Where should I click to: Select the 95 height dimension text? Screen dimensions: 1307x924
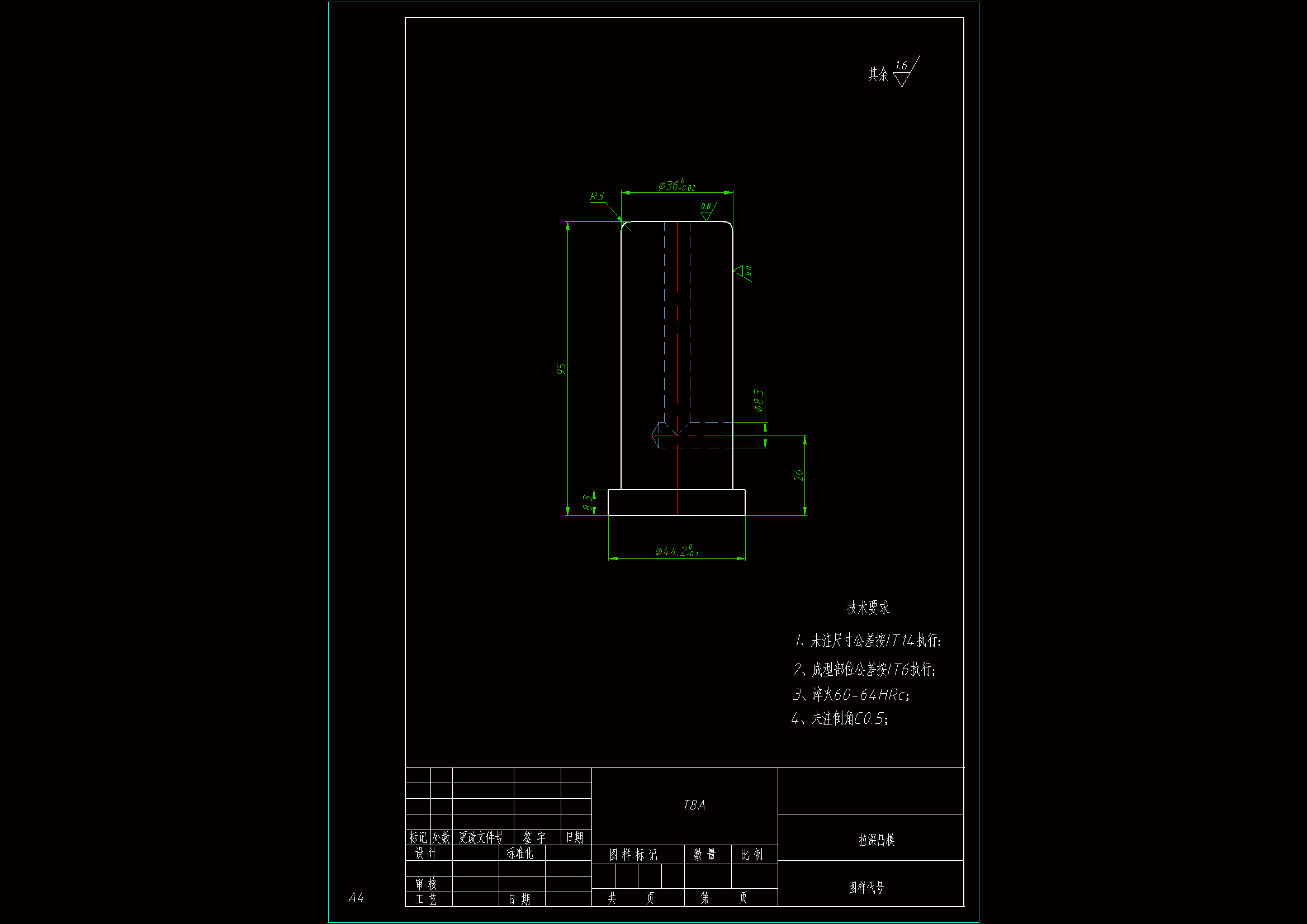pos(561,369)
